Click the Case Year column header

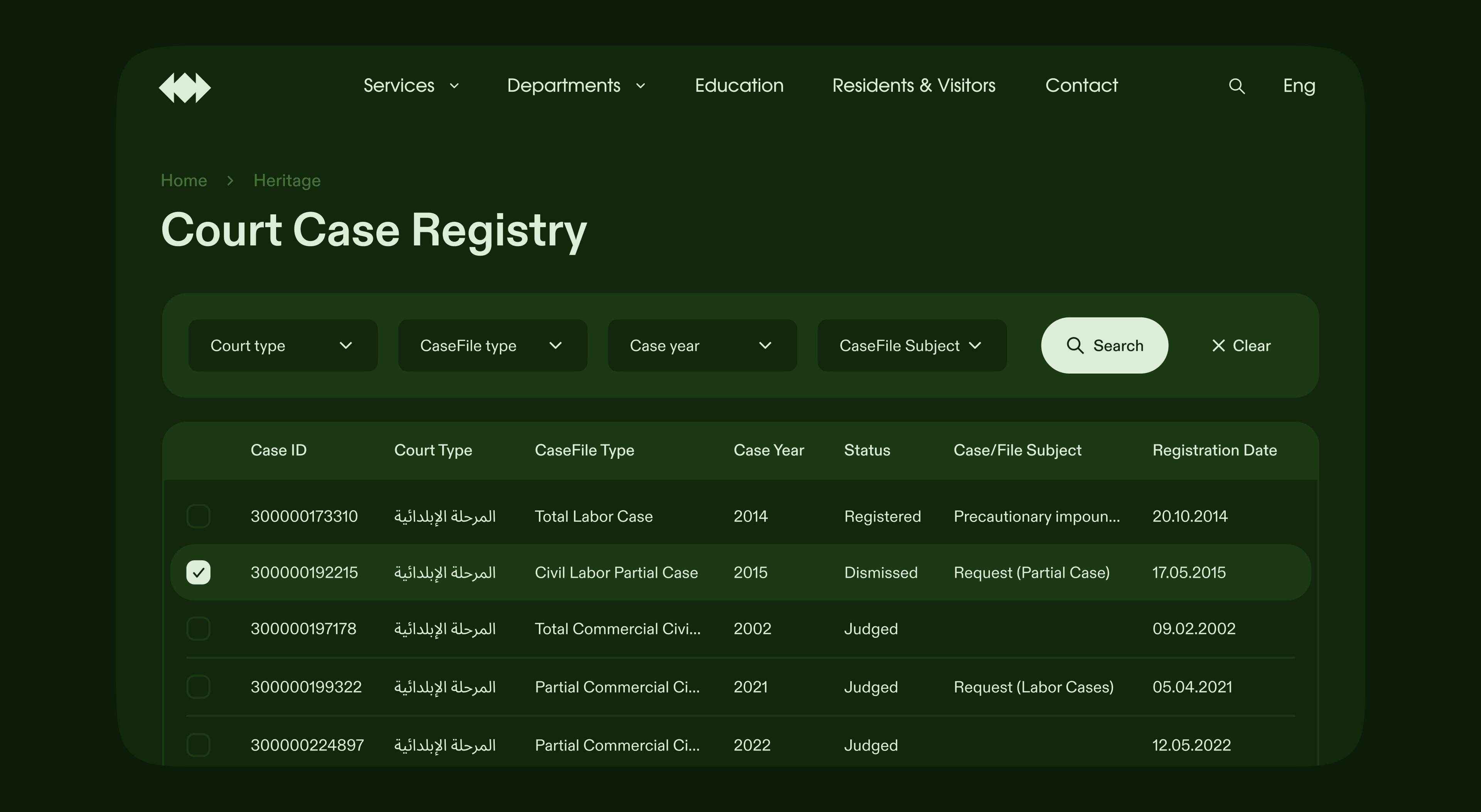769,450
